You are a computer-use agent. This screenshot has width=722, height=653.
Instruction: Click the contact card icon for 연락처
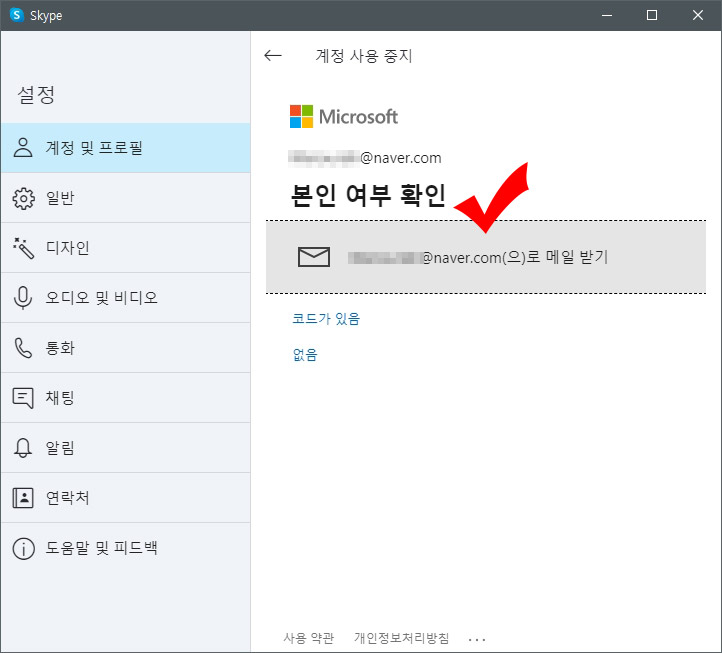[23, 498]
